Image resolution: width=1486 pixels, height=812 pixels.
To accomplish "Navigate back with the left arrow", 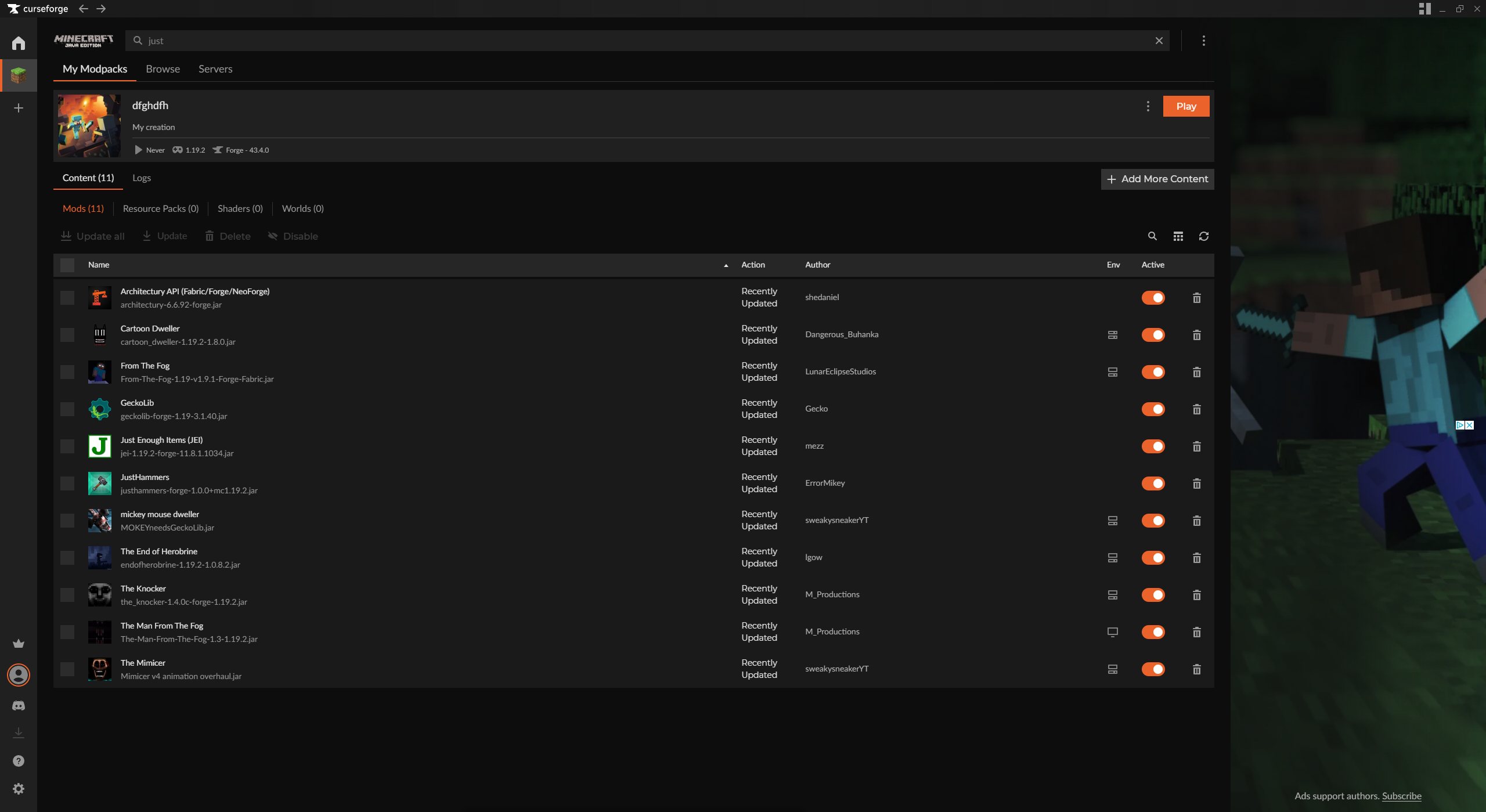I will (x=84, y=9).
